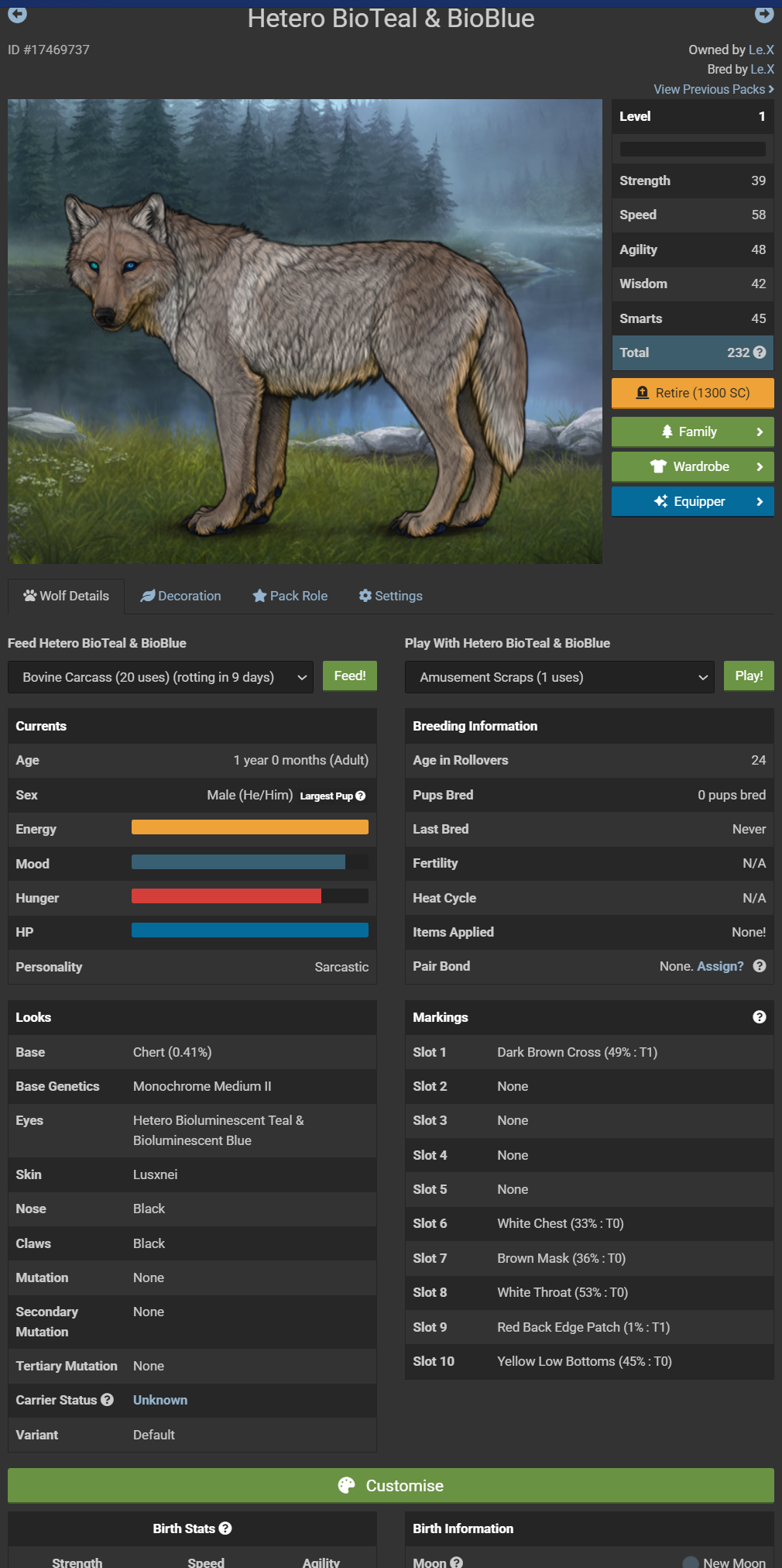Expand View Previous Packs link
Viewport: 782px width, 1568px height.
click(714, 89)
